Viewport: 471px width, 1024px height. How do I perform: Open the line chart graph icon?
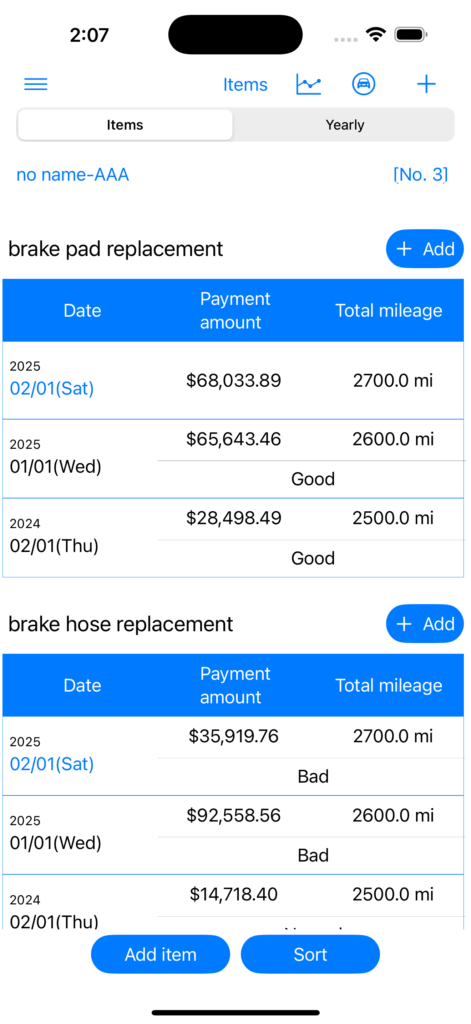308,84
